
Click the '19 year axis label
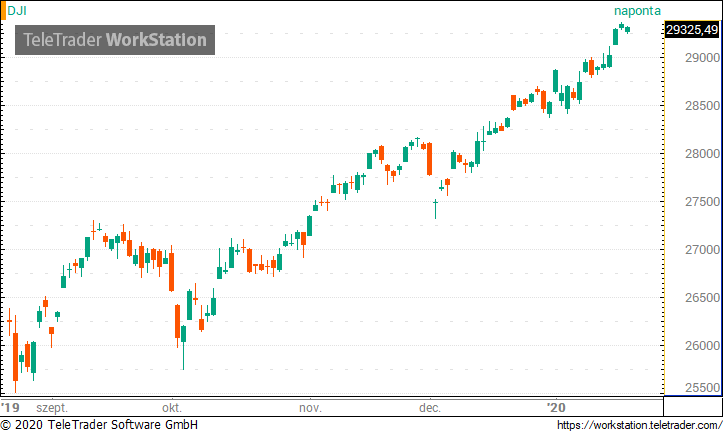coord(11,408)
